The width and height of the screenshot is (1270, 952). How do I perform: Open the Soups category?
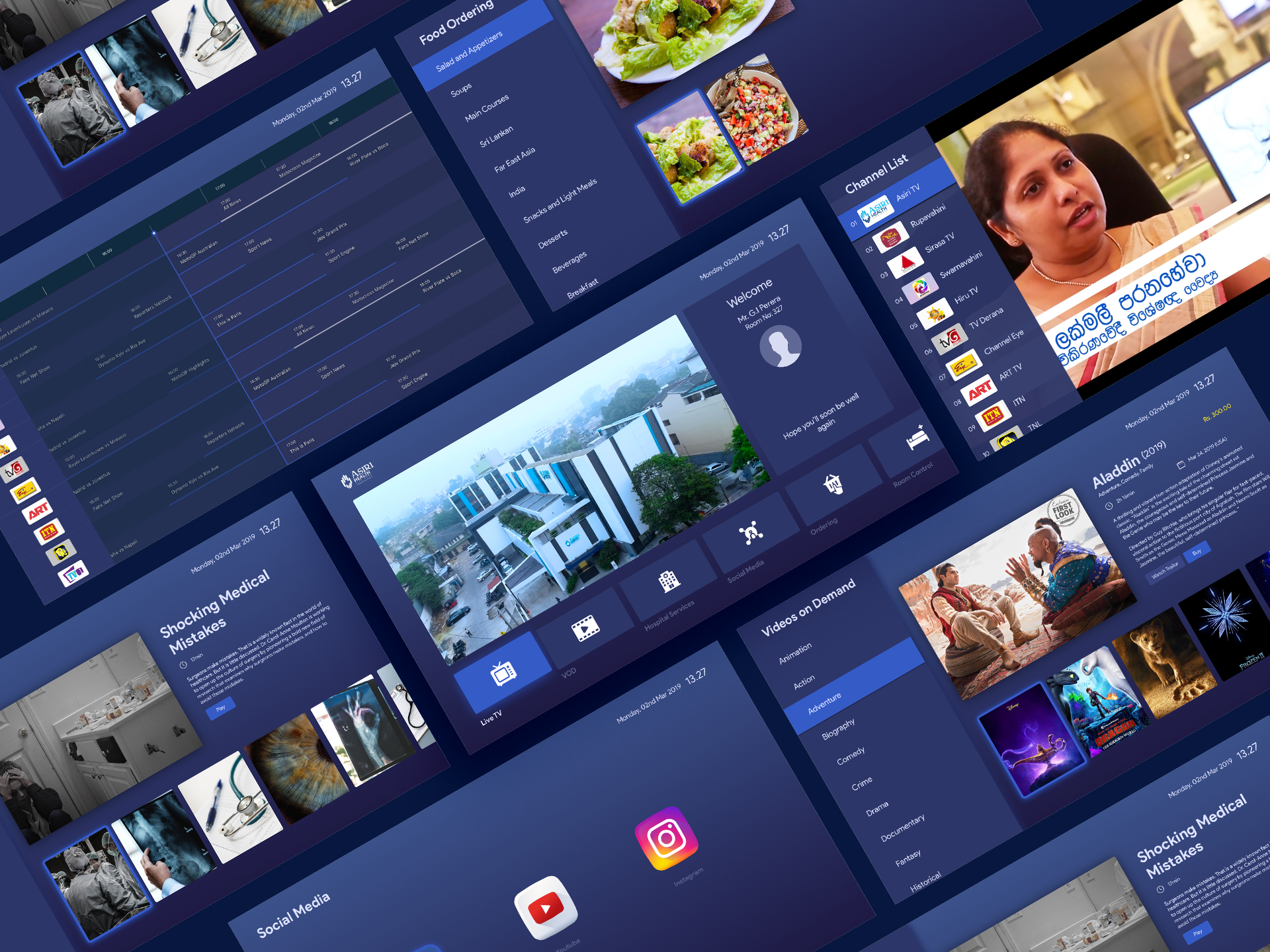click(x=461, y=89)
